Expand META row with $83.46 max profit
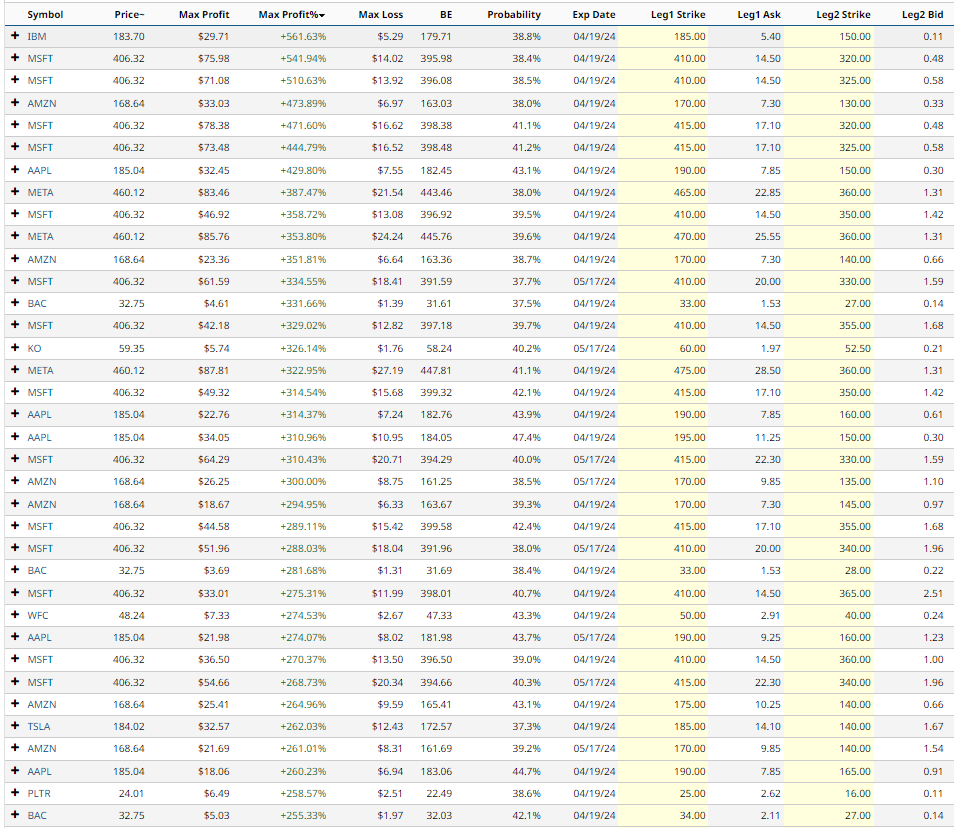This screenshot has width=954, height=828. tap(15, 192)
